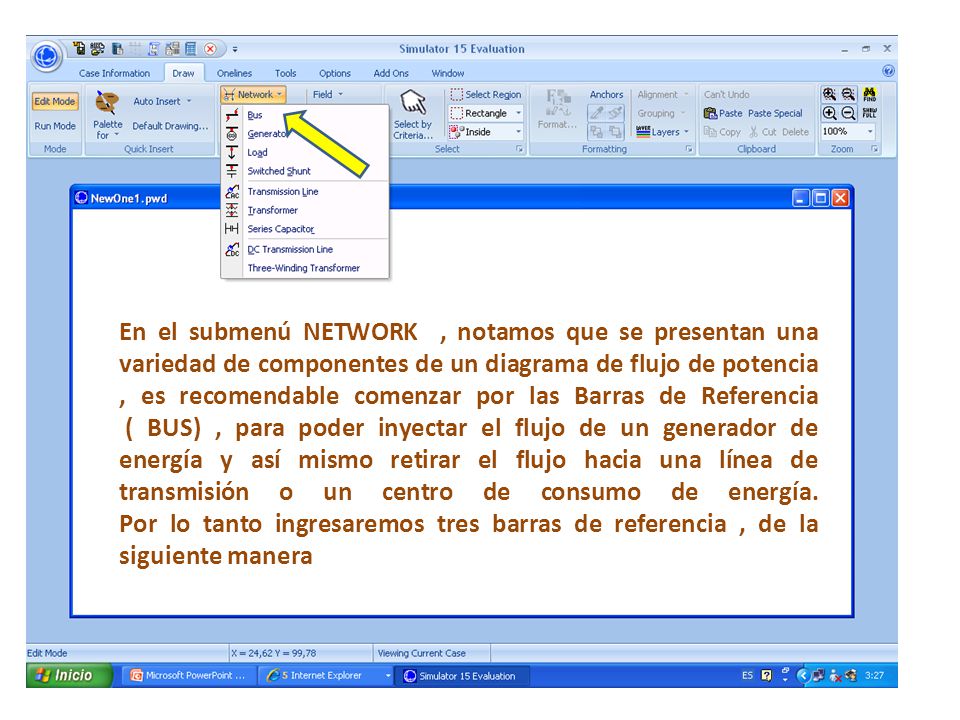Open the Tools tab
The height and width of the screenshot is (720, 960).
pyautogui.click(x=285, y=73)
